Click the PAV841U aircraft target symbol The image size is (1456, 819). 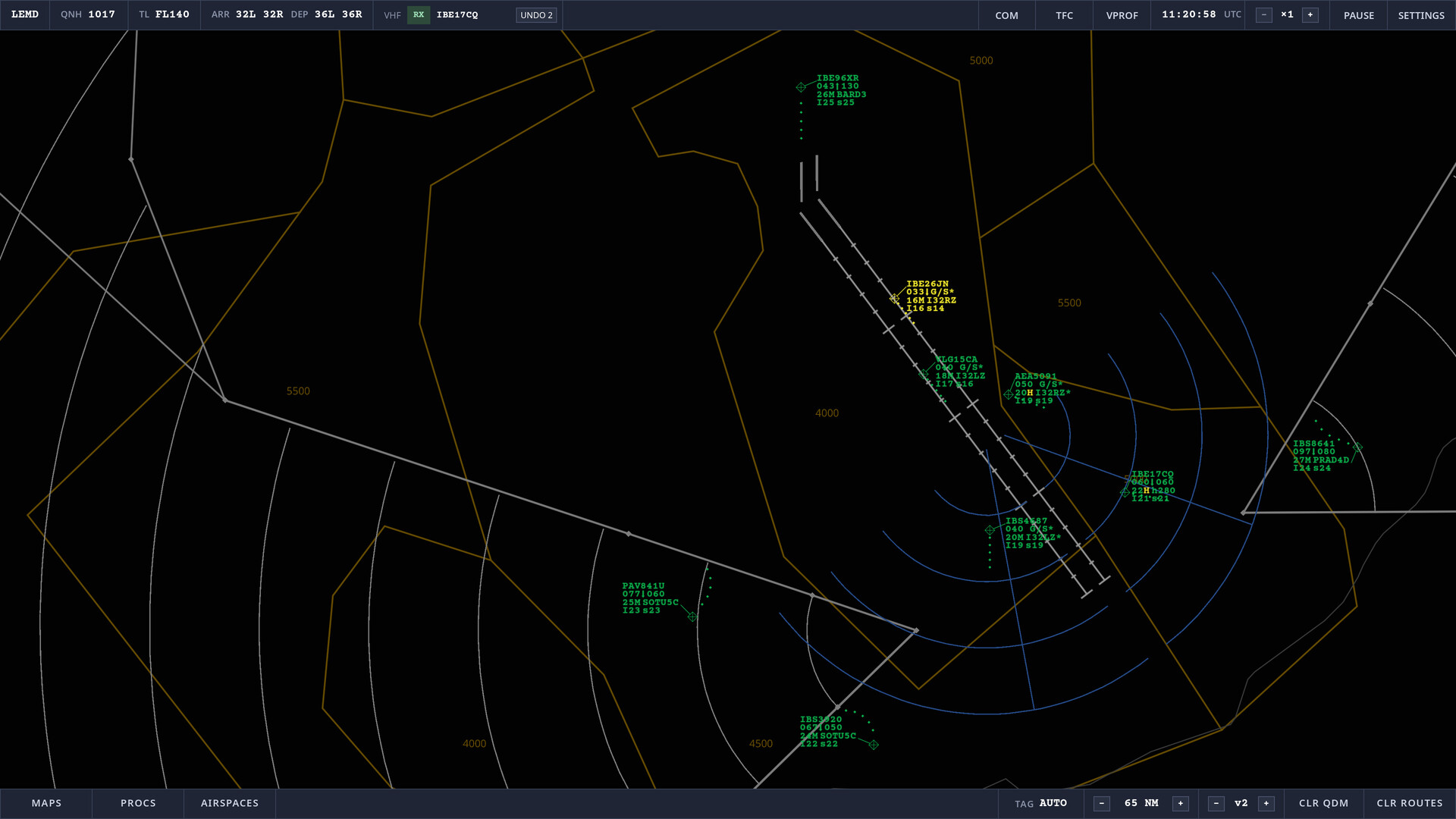tap(692, 617)
